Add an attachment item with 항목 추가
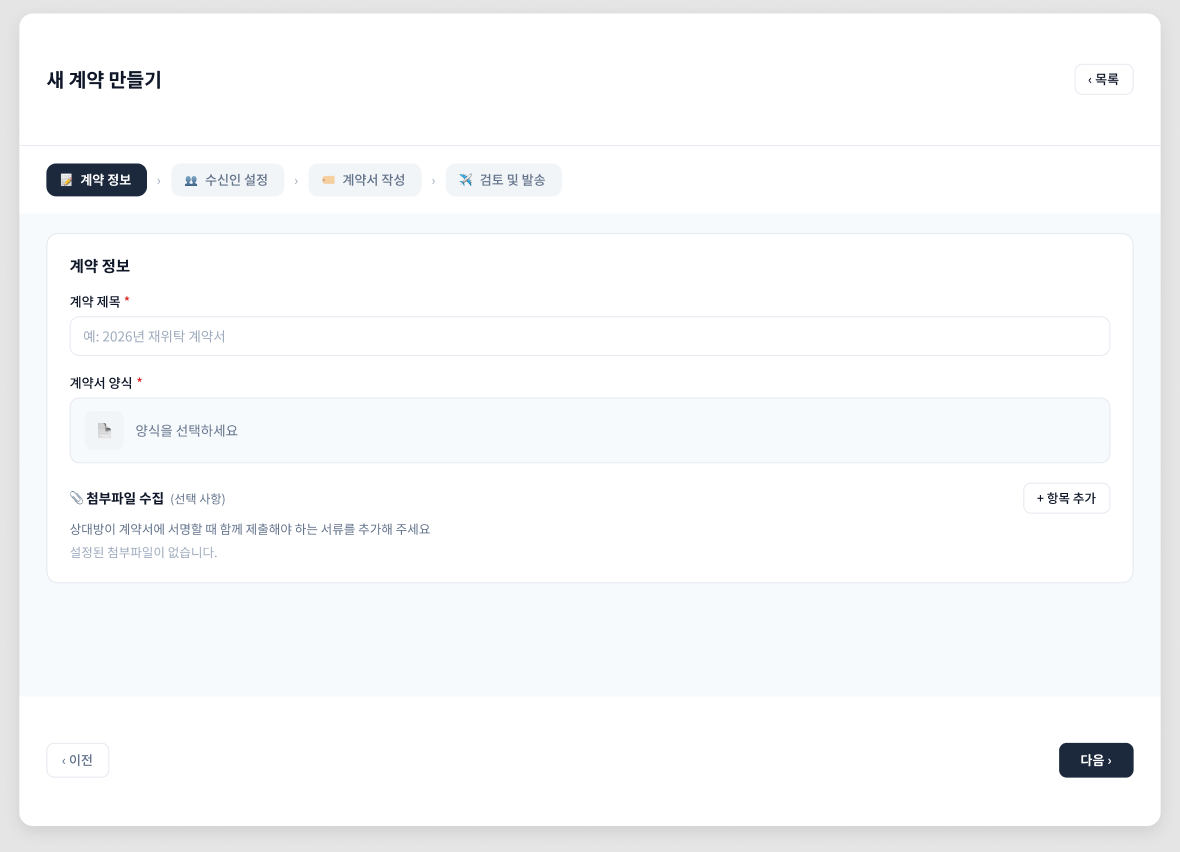Viewport: 1180px width, 852px height. click(1066, 498)
